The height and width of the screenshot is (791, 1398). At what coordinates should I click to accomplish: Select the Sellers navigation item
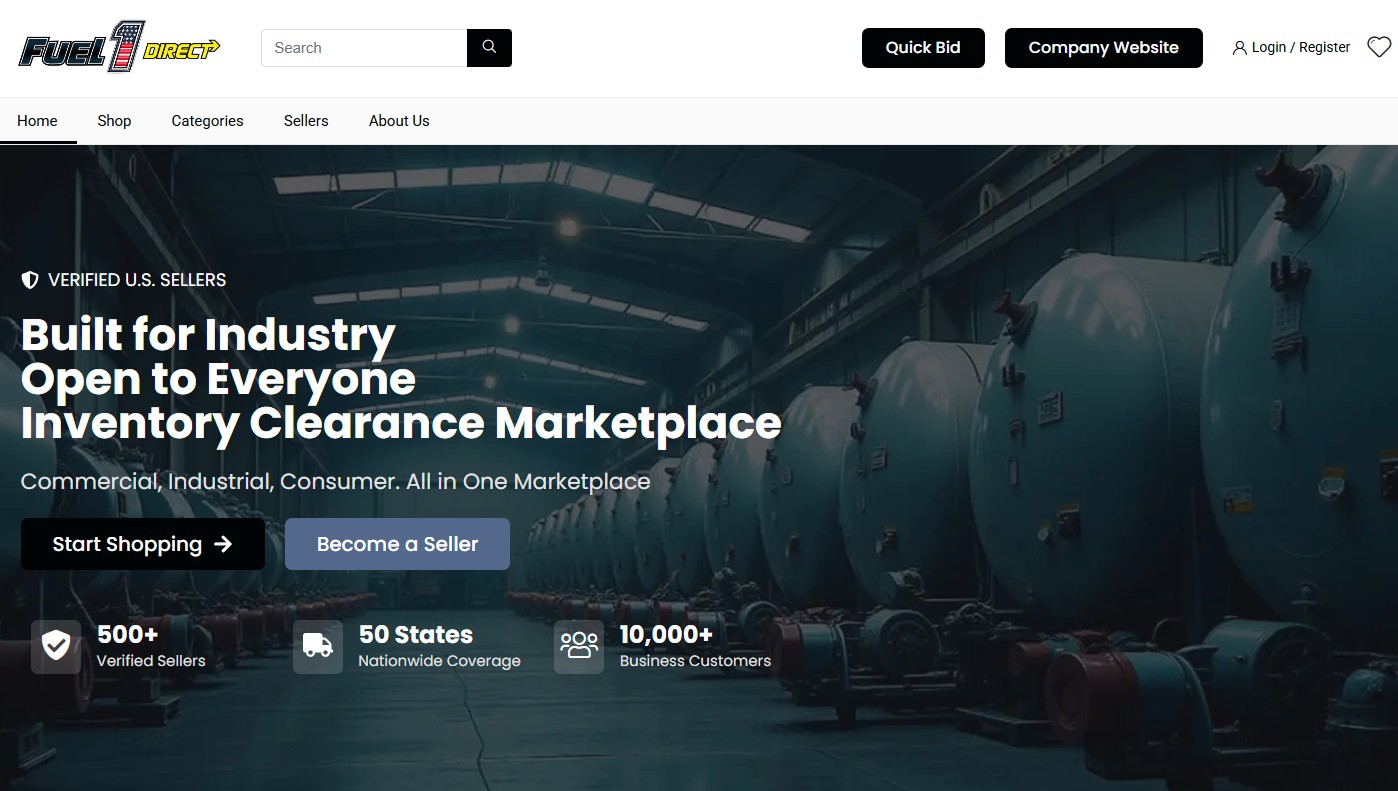(305, 120)
